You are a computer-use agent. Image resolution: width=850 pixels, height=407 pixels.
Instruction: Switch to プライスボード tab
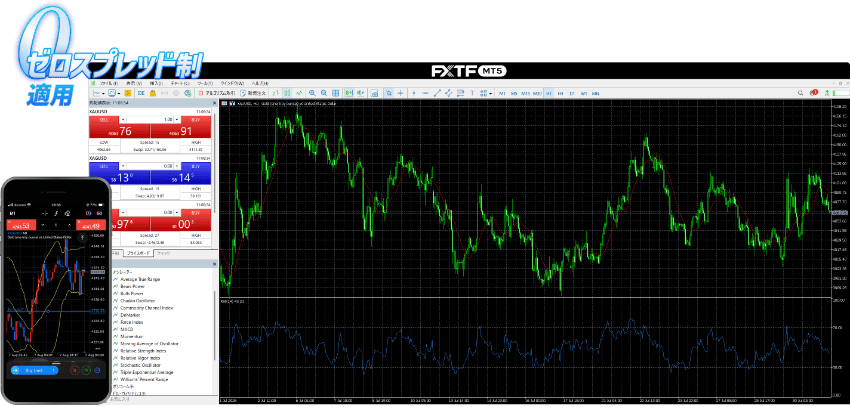[138, 253]
